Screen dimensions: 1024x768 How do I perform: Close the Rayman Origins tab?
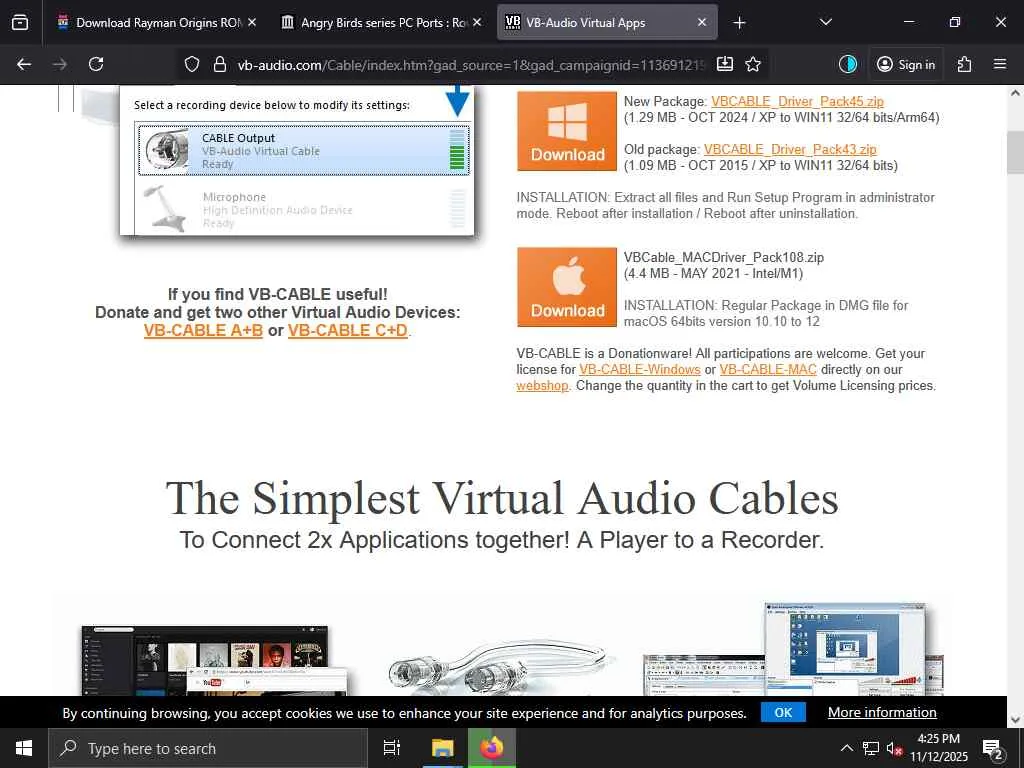pyautogui.click(x=252, y=22)
